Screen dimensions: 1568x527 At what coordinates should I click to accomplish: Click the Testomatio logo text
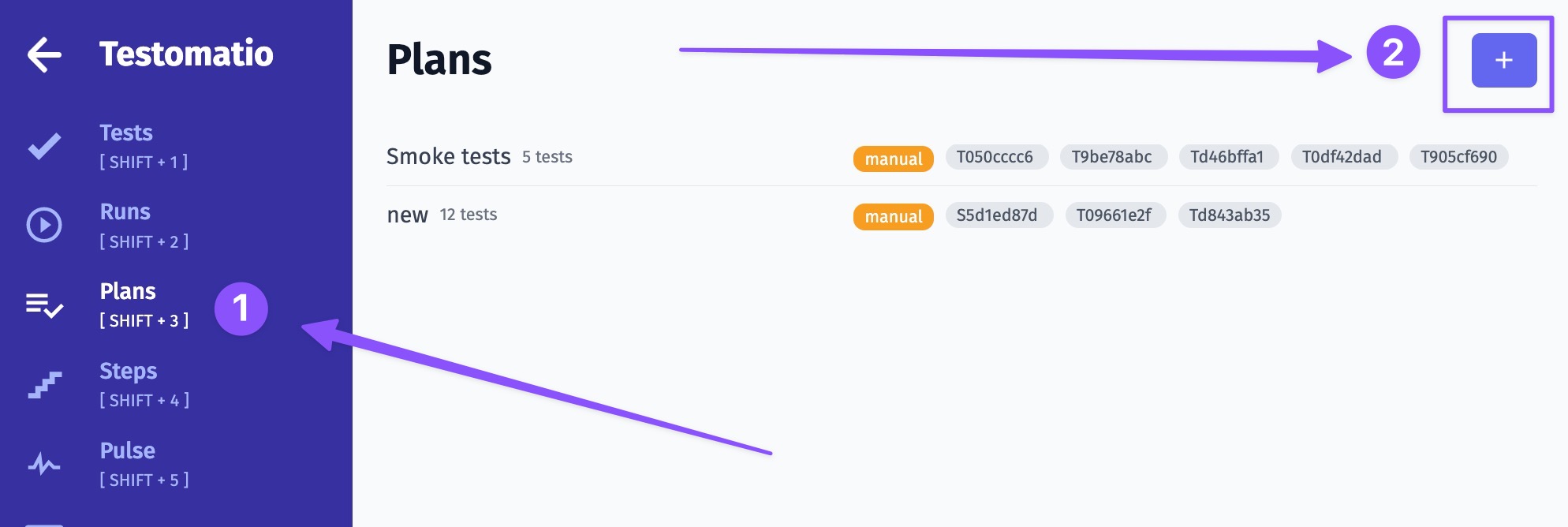(x=186, y=54)
